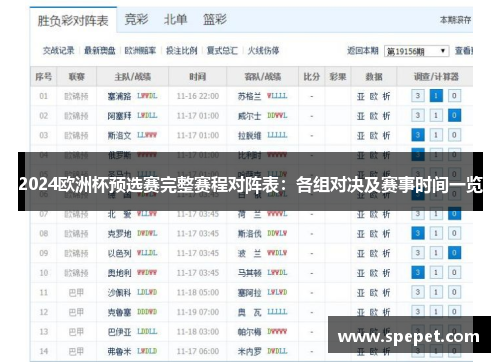
Task: Toggle pick 1 for row 02 阿塞拜
Action: click(436, 116)
